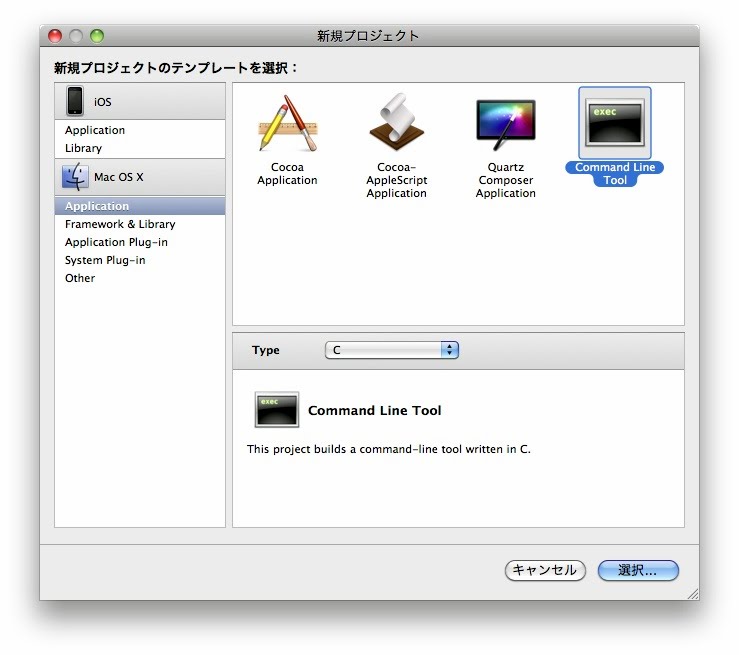Screen dimensions: 739x655
Task: Select Application under Mac OS X section
Action: pyautogui.click(x=97, y=206)
